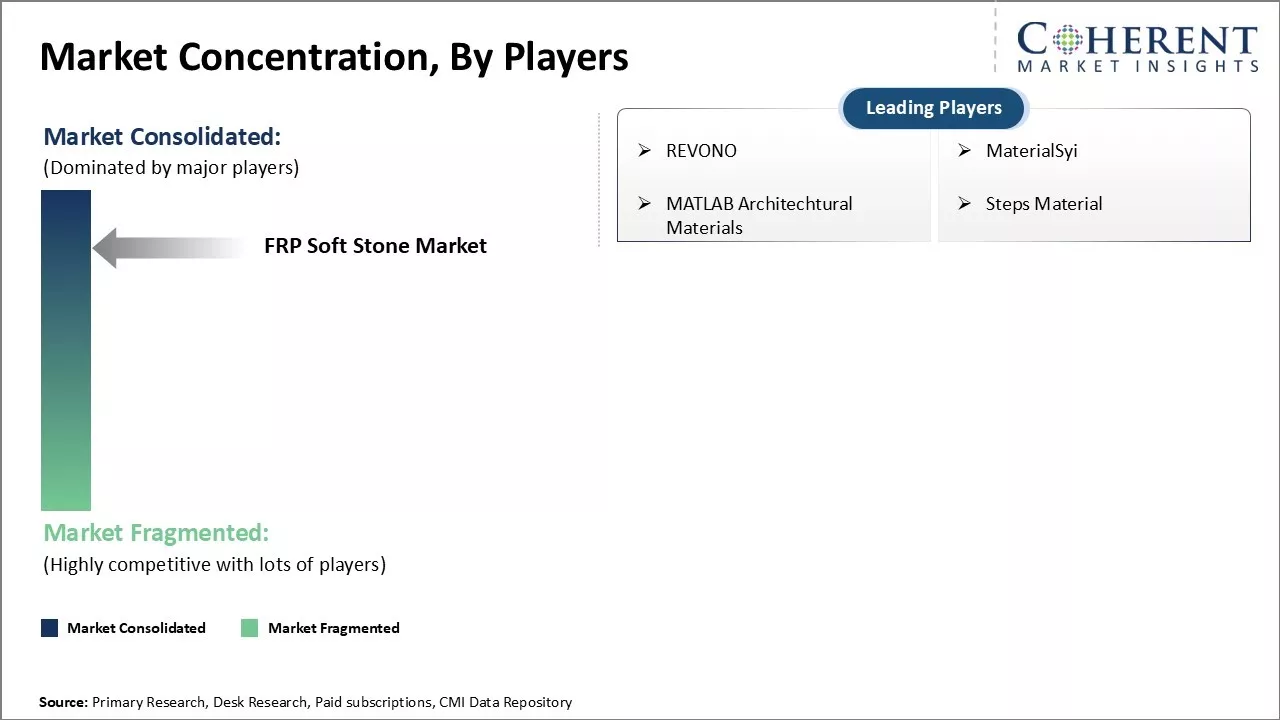This screenshot has height=720, width=1280.
Task: Select the MaterialSyi player entry
Action: pyautogui.click(x=1031, y=151)
